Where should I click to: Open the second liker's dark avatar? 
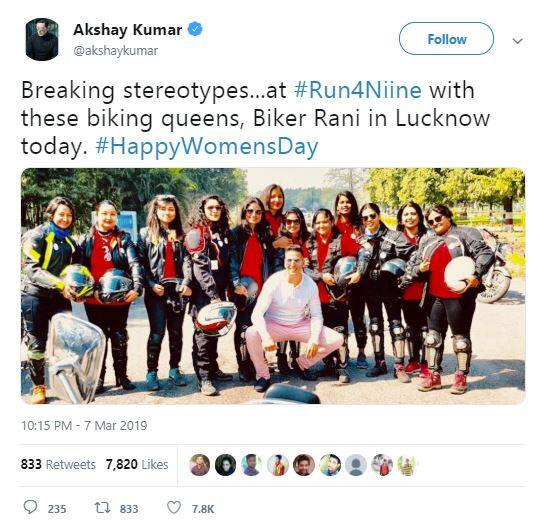pos(225,465)
